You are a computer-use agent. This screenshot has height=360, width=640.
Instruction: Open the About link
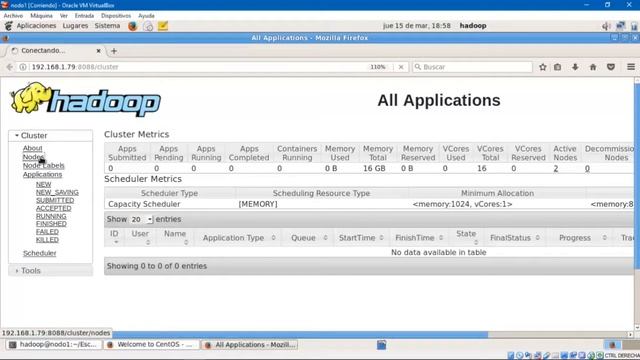(33, 148)
